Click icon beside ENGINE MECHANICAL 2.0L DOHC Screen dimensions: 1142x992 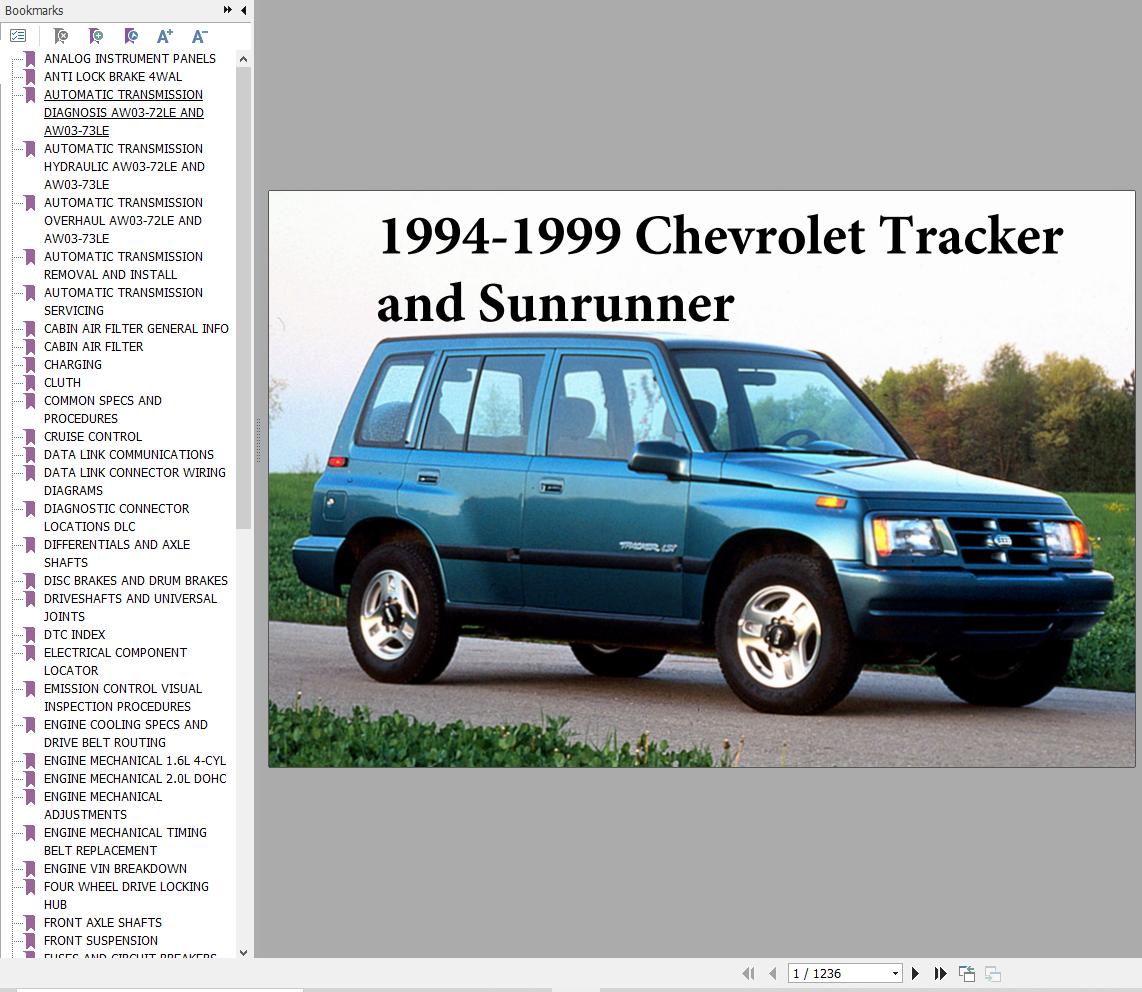point(30,779)
